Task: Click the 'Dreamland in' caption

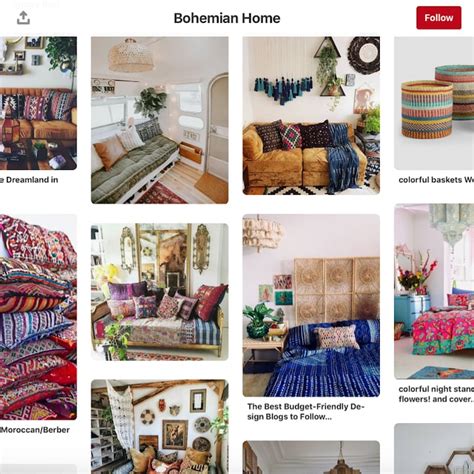Action: click(x=29, y=180)
